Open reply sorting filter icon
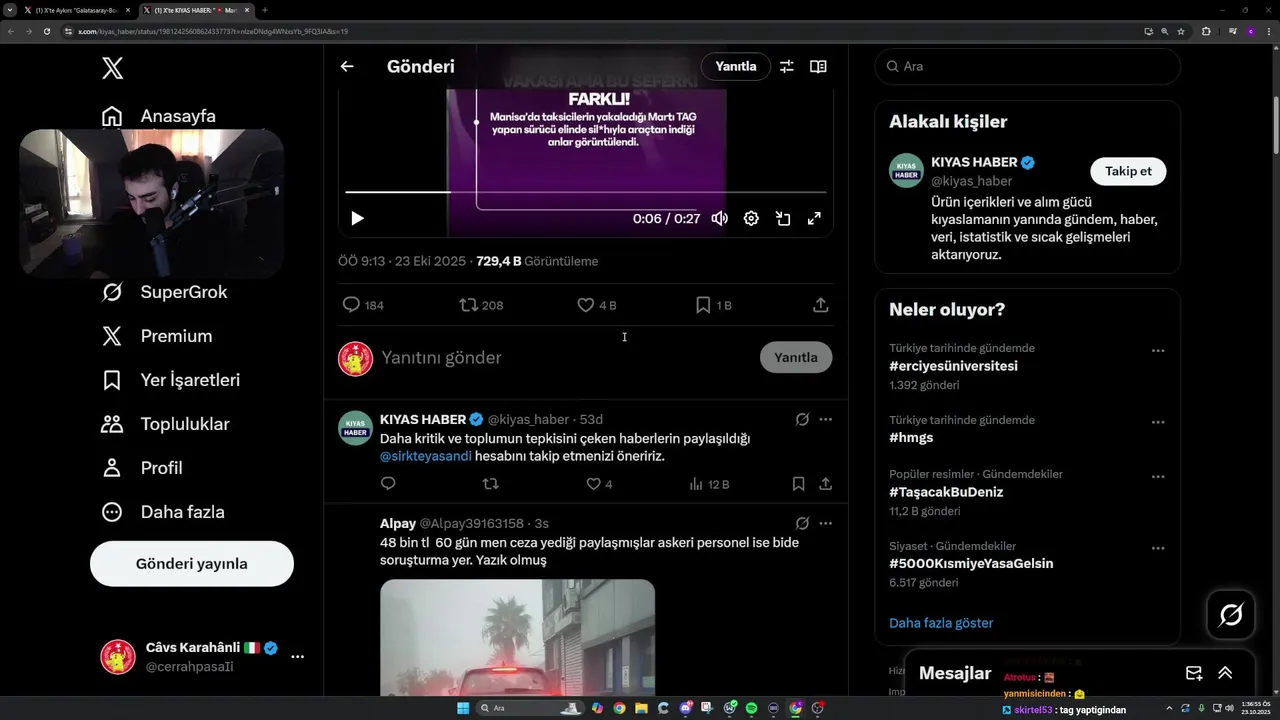 (787, 66)
